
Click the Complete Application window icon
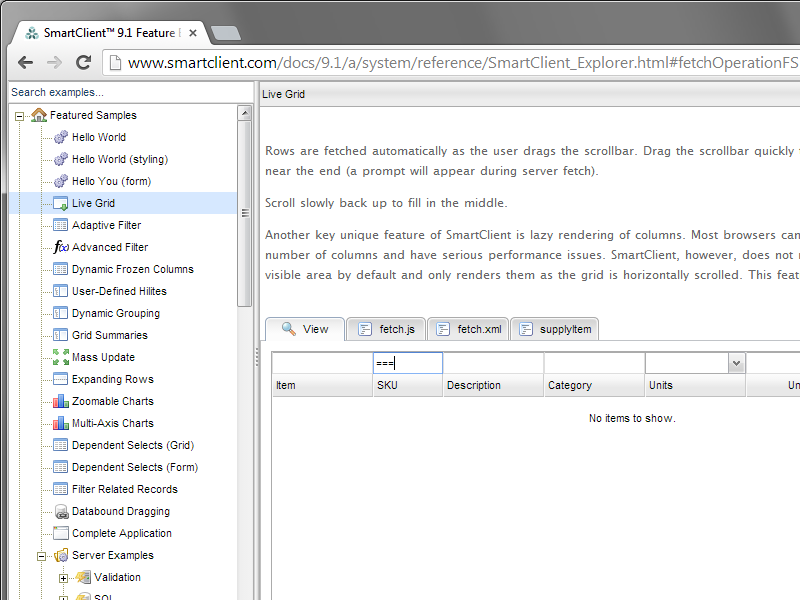pyautogui.click(x=60, y=533)
